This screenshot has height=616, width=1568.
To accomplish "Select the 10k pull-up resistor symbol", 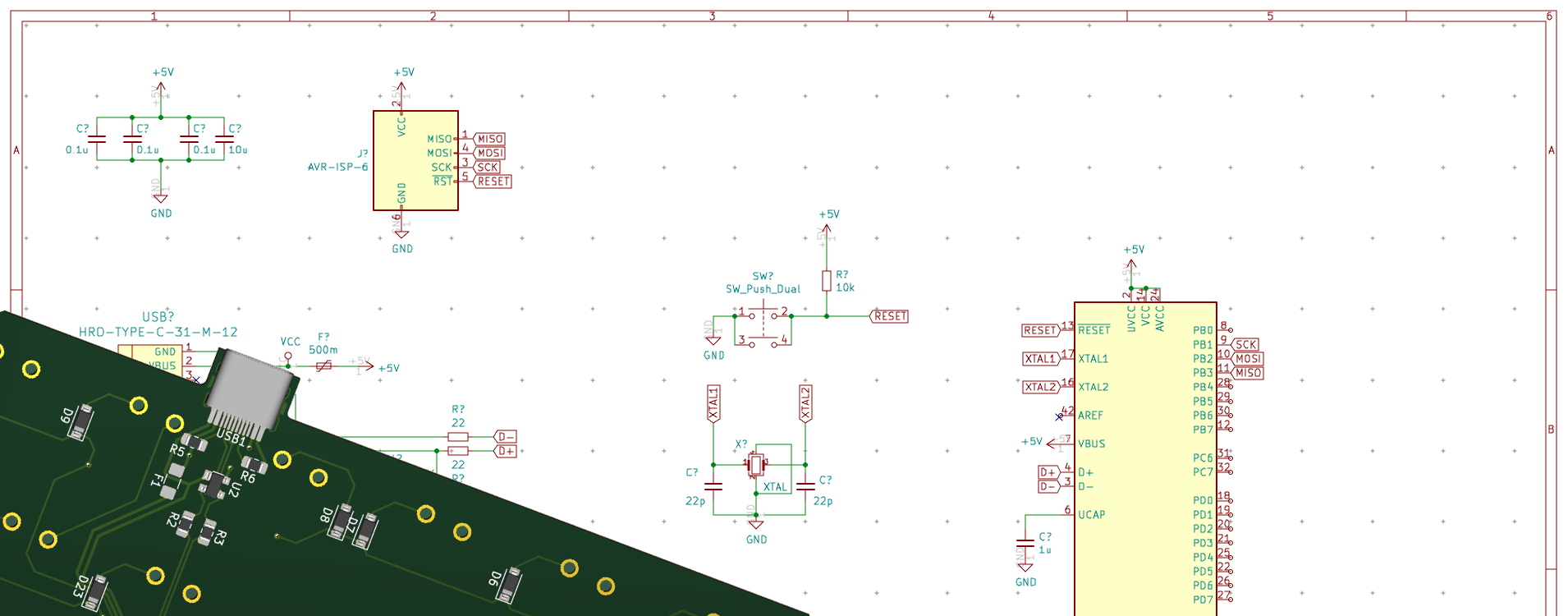I will coord(827,282).
